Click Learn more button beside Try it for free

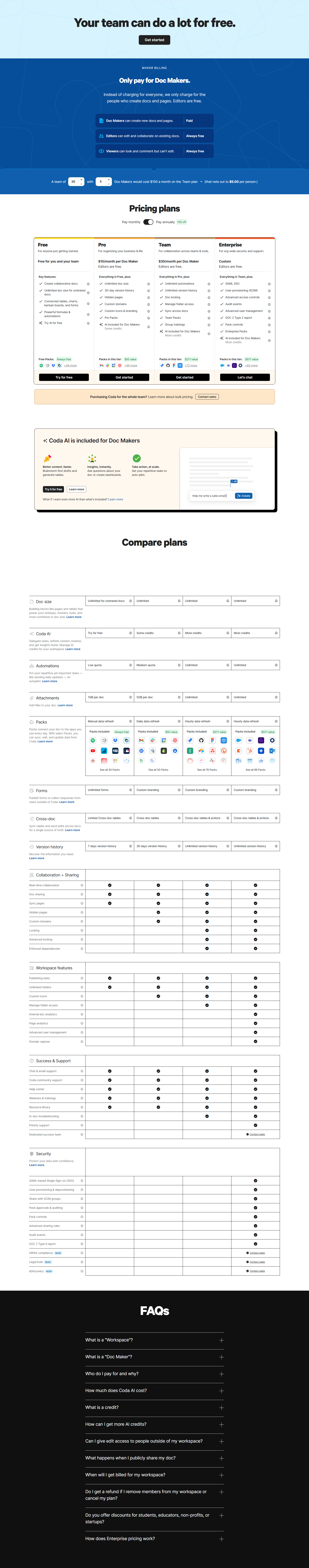77,489
